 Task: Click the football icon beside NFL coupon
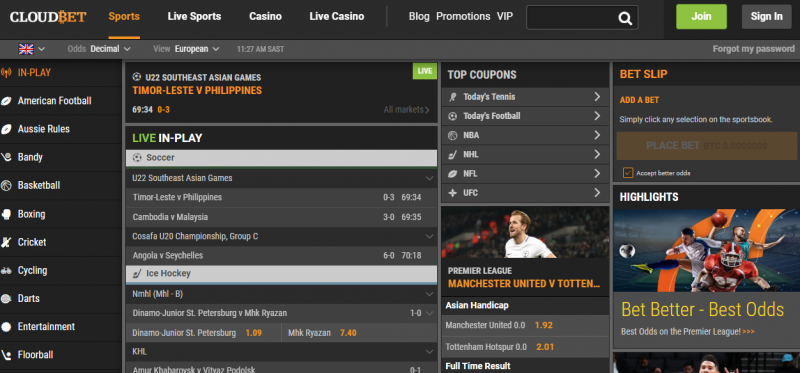pos(453,174)
